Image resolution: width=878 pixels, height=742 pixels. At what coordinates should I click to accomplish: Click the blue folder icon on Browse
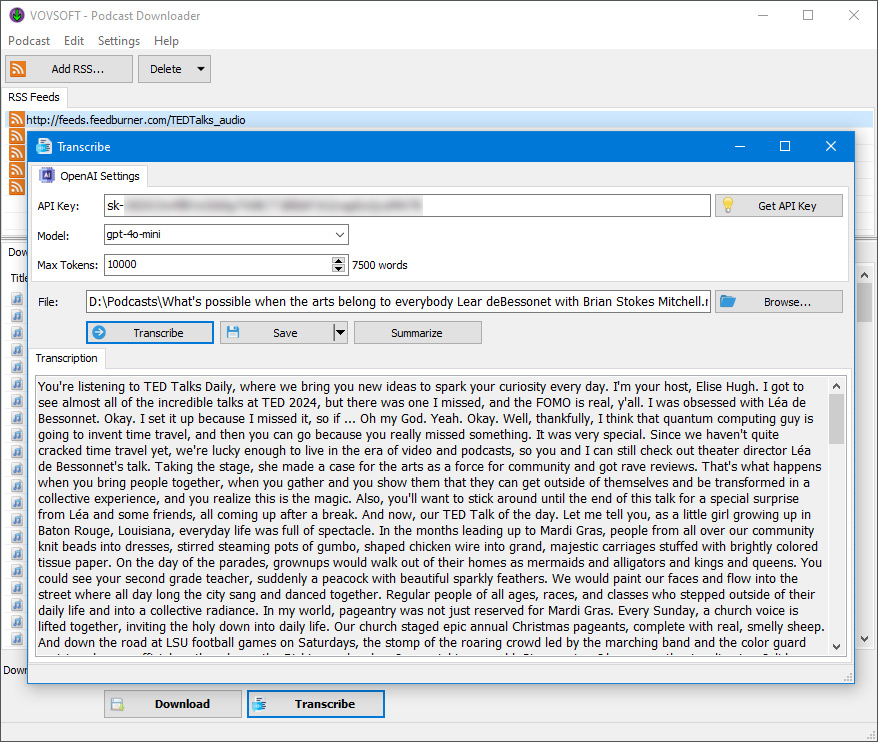pos(728,301)
